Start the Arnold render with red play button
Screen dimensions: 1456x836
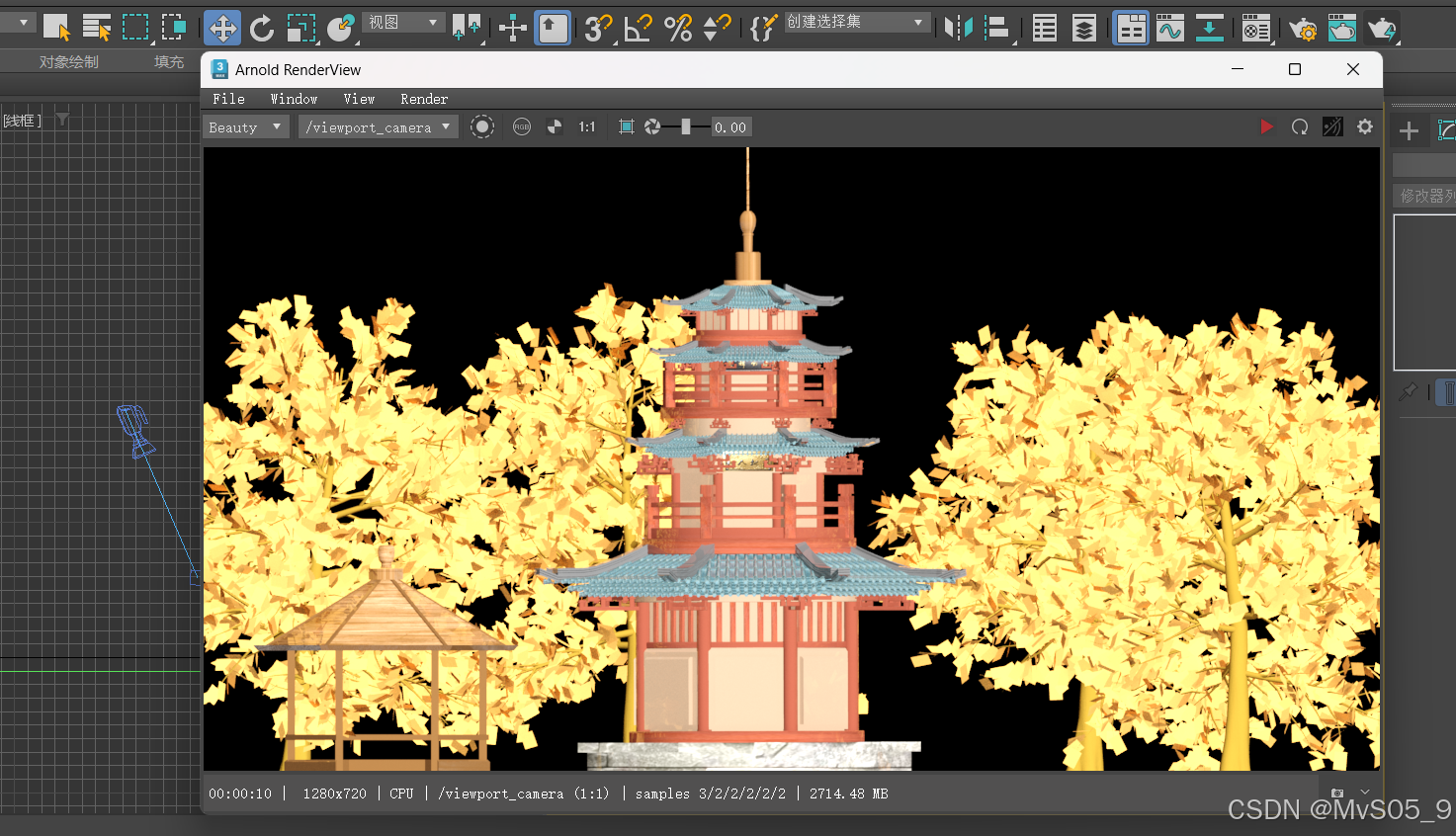(1266, 126)
